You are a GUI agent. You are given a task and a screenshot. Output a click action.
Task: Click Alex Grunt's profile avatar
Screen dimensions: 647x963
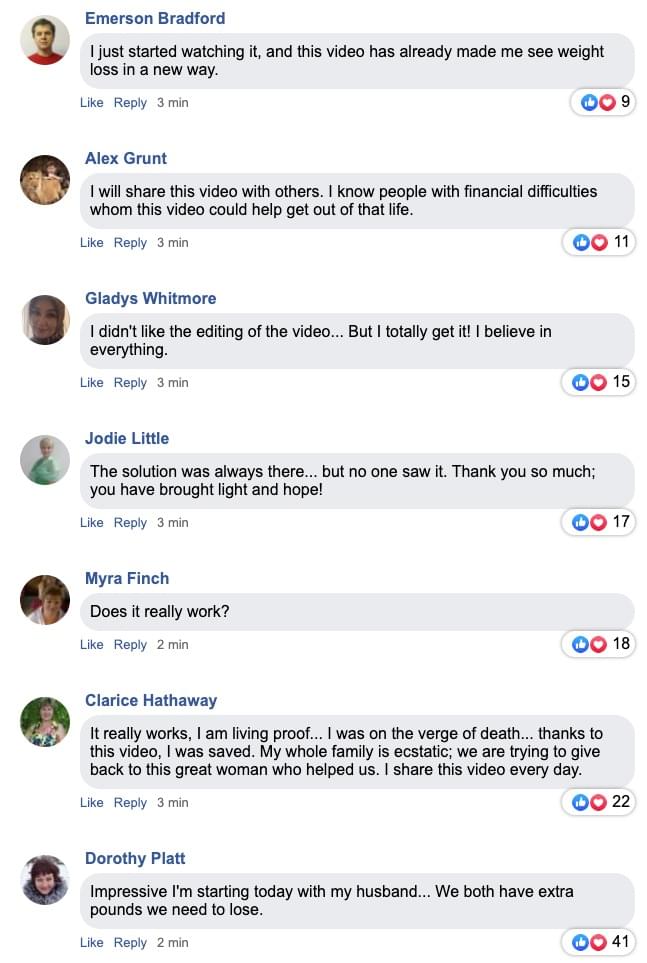click(45, 180)
